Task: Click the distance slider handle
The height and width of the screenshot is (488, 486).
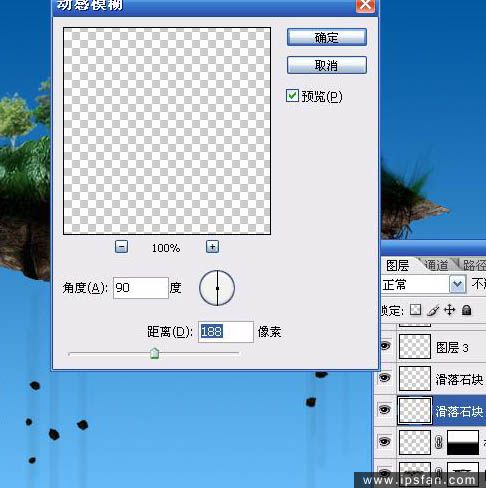Action: (154, 353)
